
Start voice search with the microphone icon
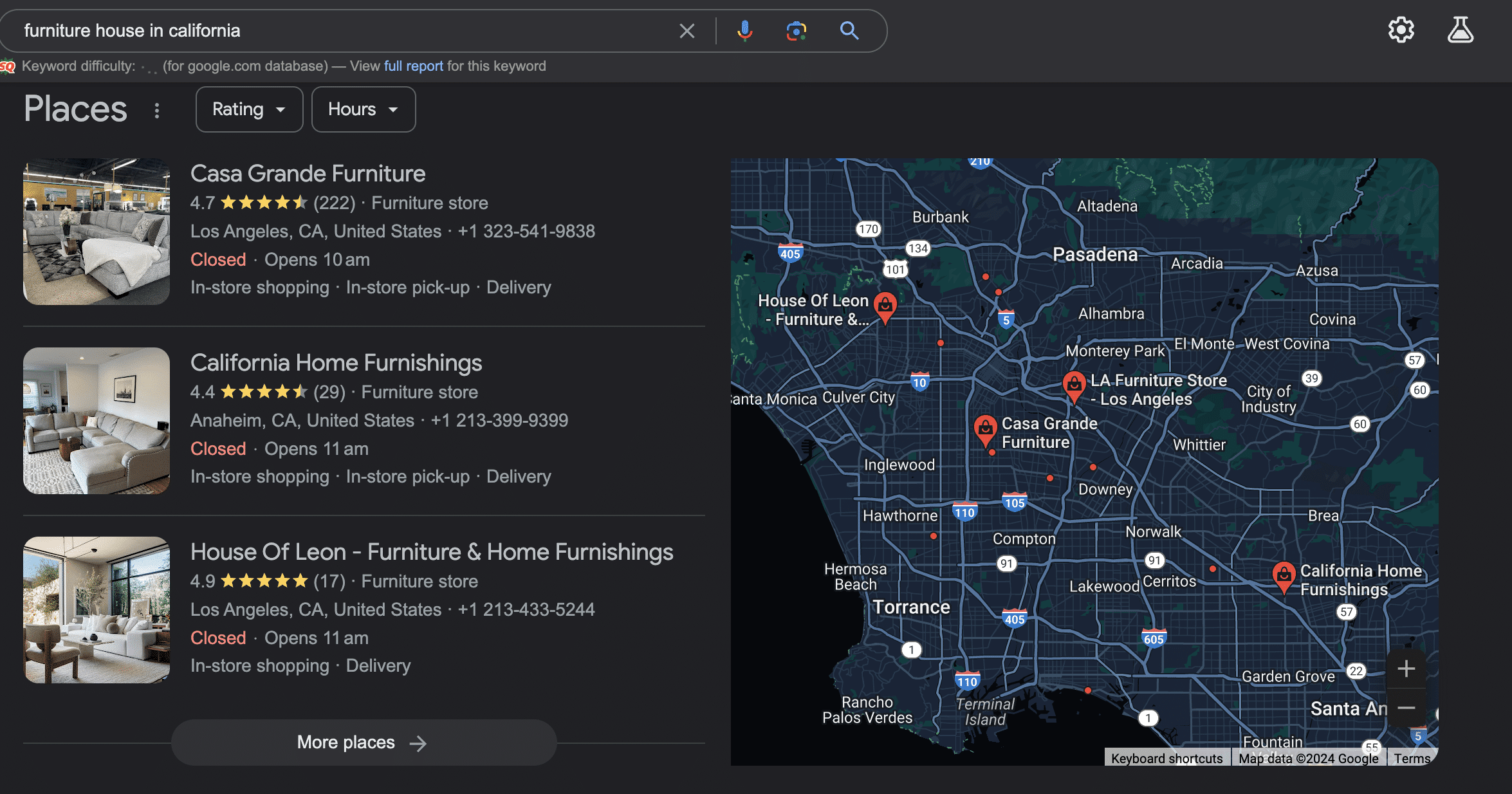click(745, 30)
